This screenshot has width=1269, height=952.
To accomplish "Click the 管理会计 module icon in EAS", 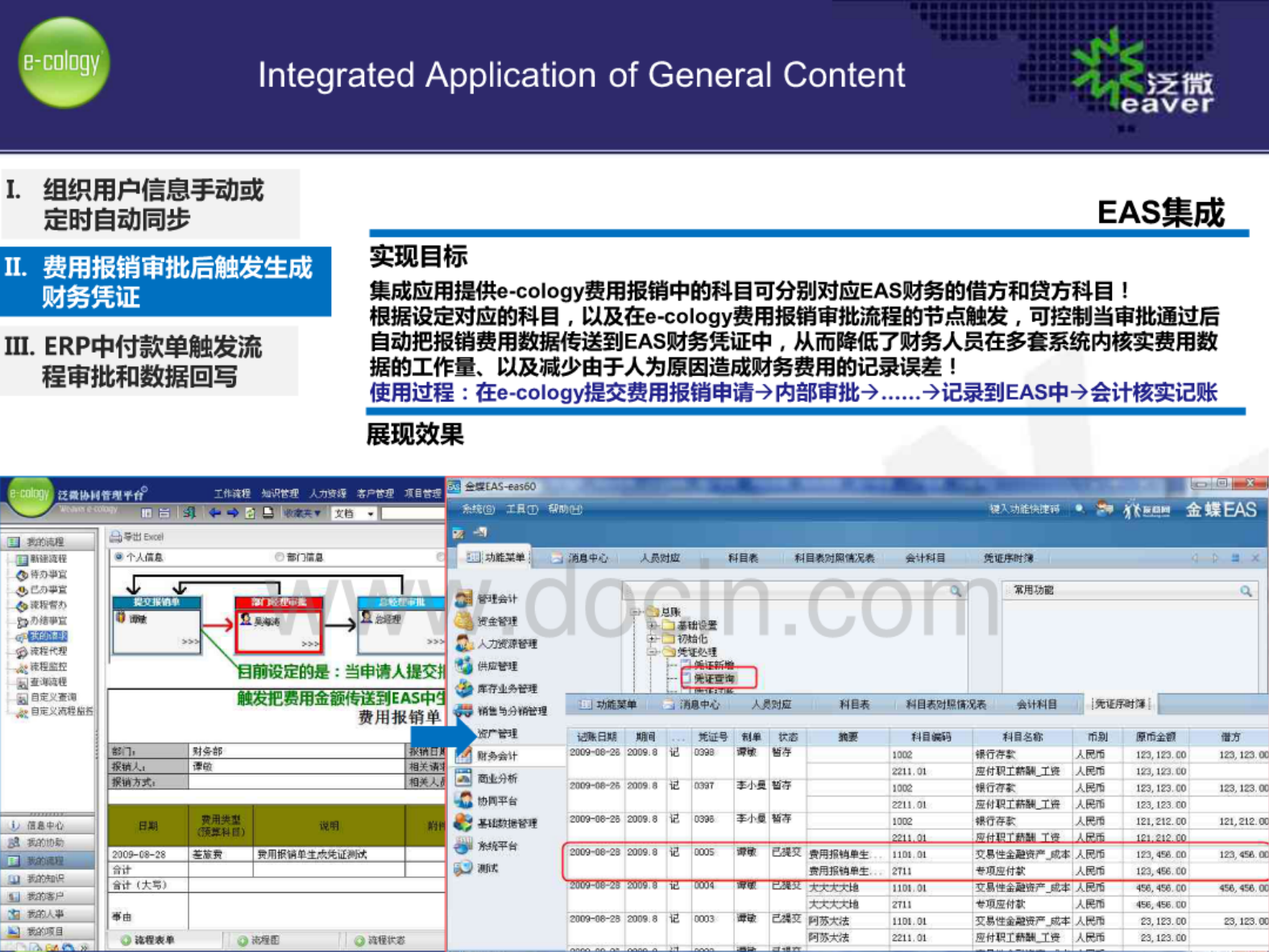I will pyautogui.click(x=463, y=598).
